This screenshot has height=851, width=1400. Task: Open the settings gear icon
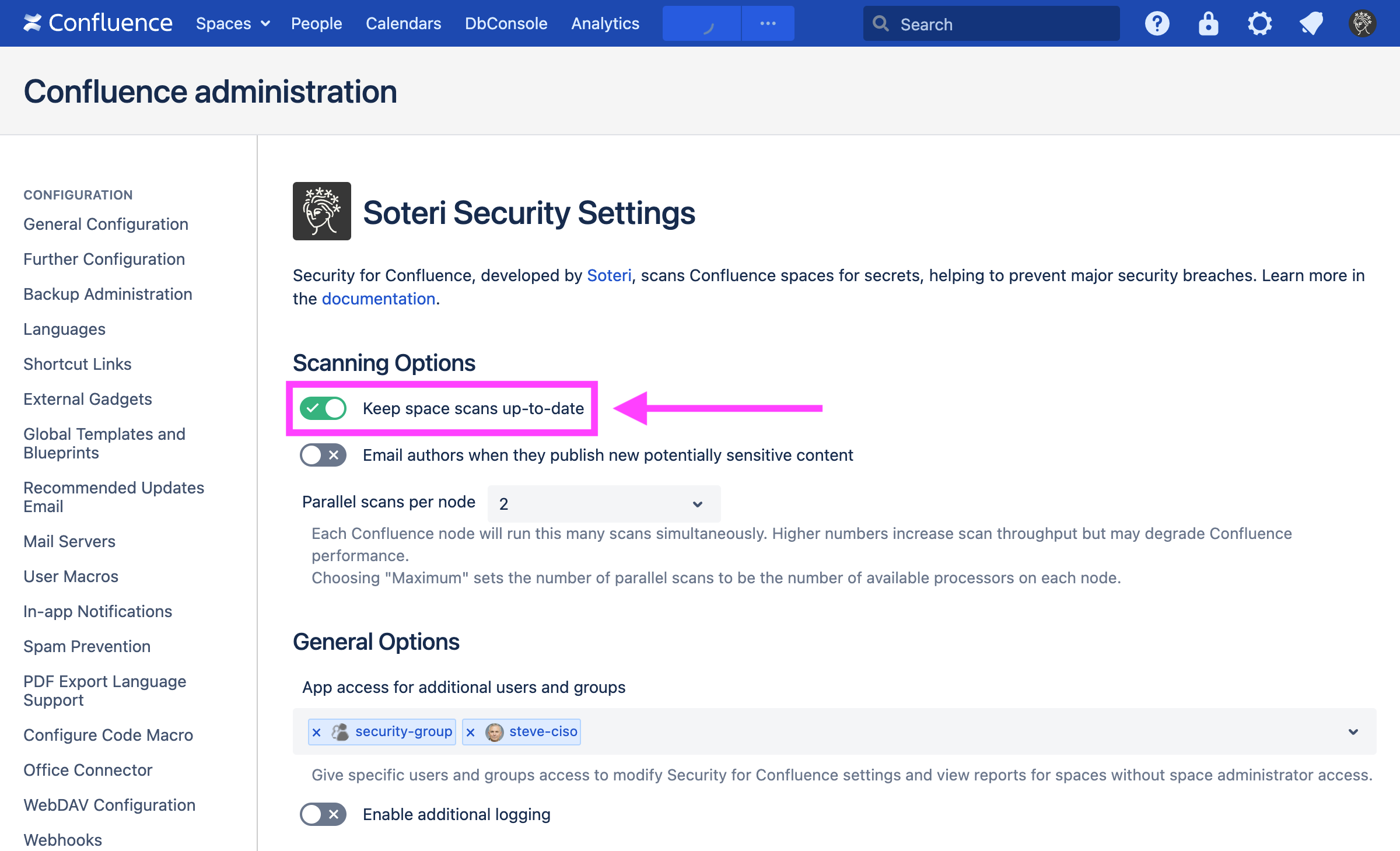pyautogui.click(x=1259, y=24)
